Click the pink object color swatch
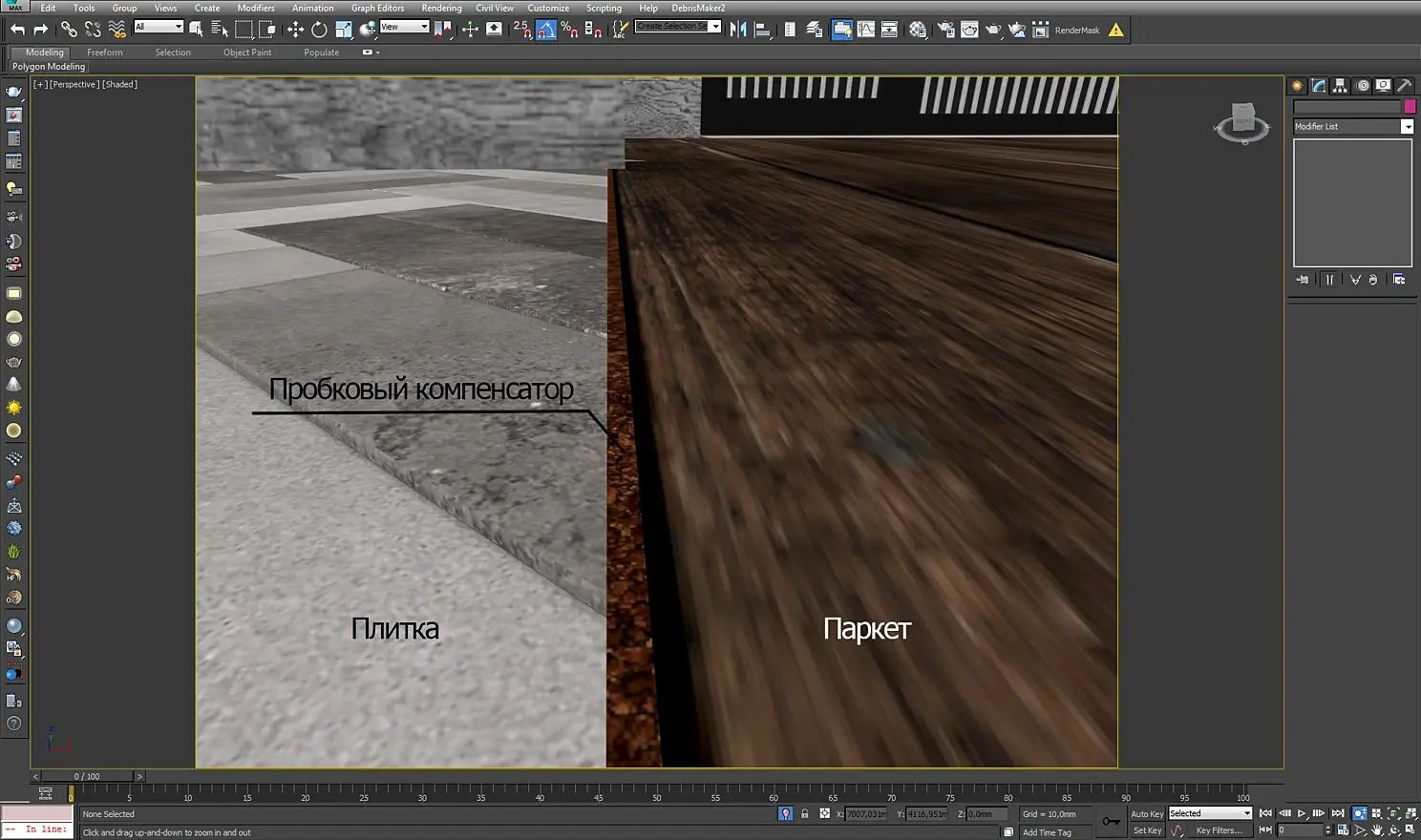 tap(1410, 107)
